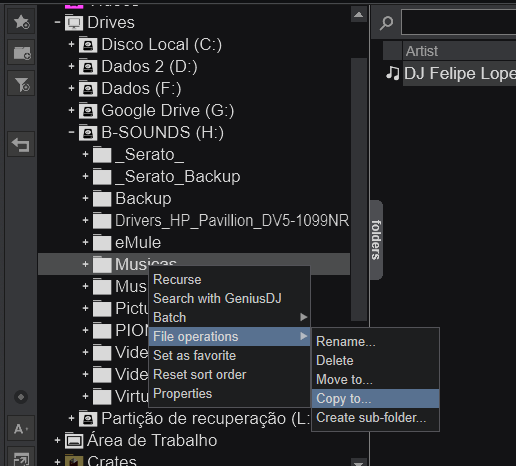Screen dimensions: 516x466
Task: Click into the search input field
Action: [x=459, y=22]
